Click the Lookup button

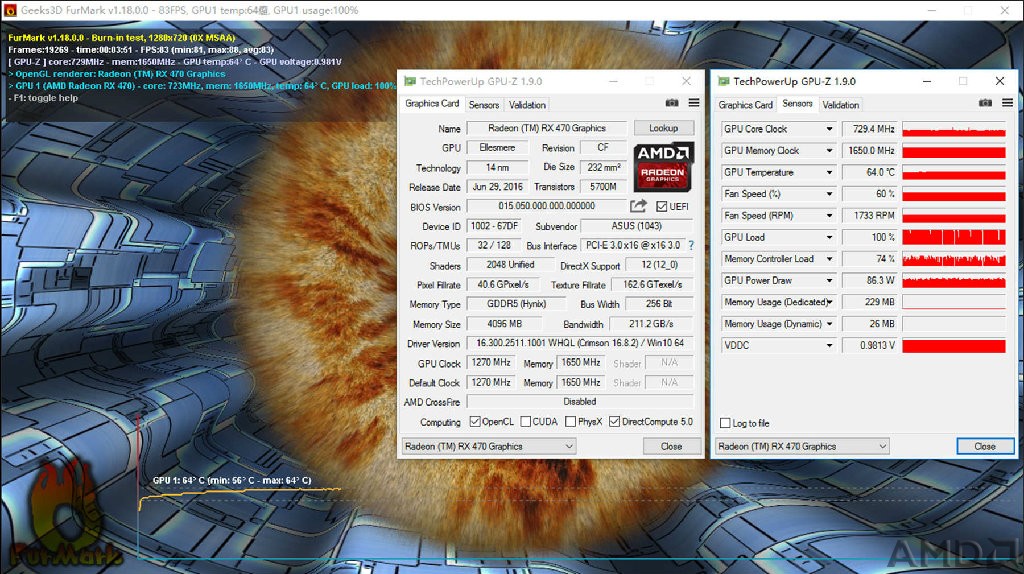point(664,129)
